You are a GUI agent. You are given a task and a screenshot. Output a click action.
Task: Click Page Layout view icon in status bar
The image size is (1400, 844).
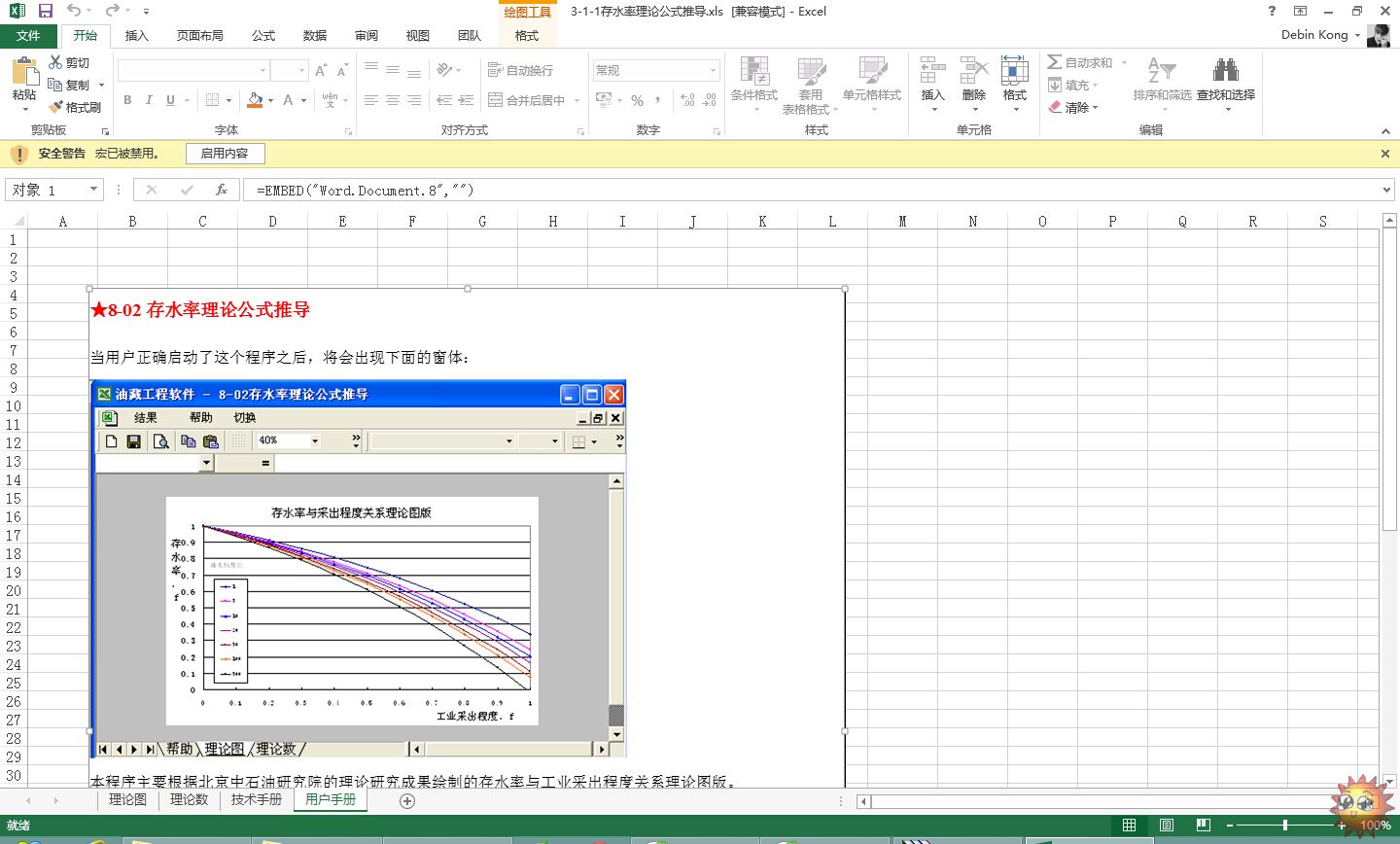pyautogui.click(x=1167, y=826)
